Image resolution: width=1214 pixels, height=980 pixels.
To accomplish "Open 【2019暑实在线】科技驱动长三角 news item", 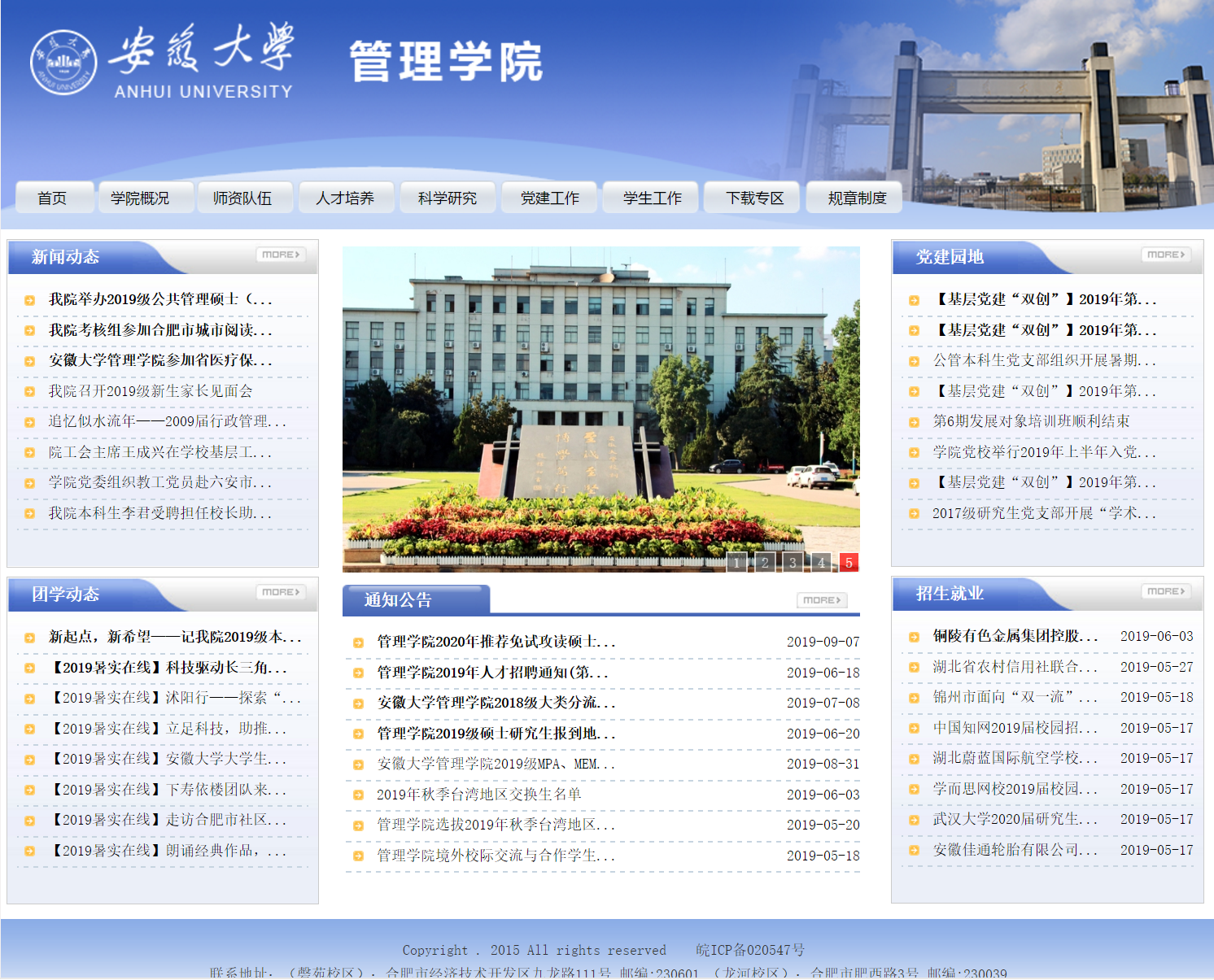I will [167, 669].
